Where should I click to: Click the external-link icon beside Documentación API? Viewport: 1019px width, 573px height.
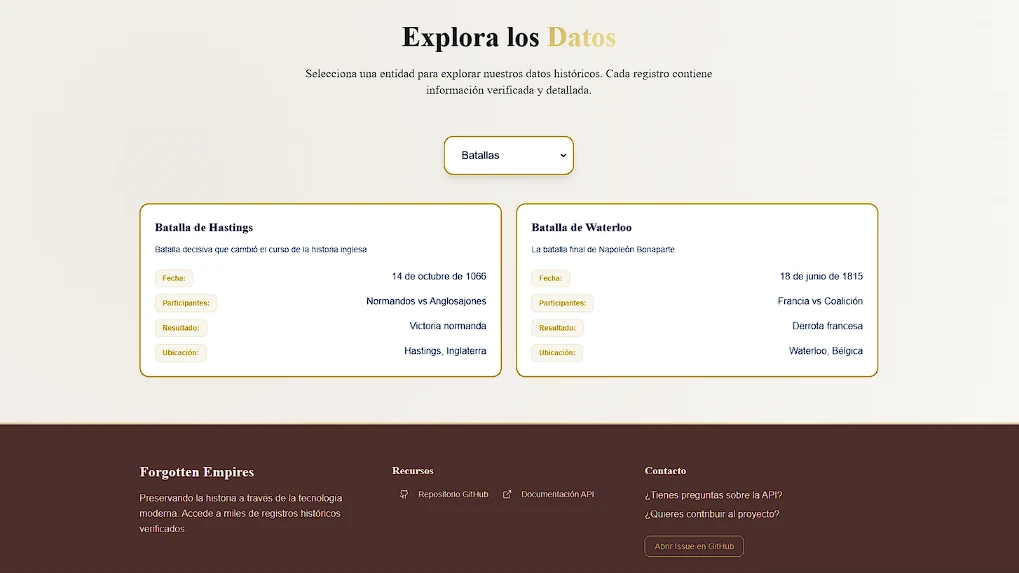(x=507, y=494)
